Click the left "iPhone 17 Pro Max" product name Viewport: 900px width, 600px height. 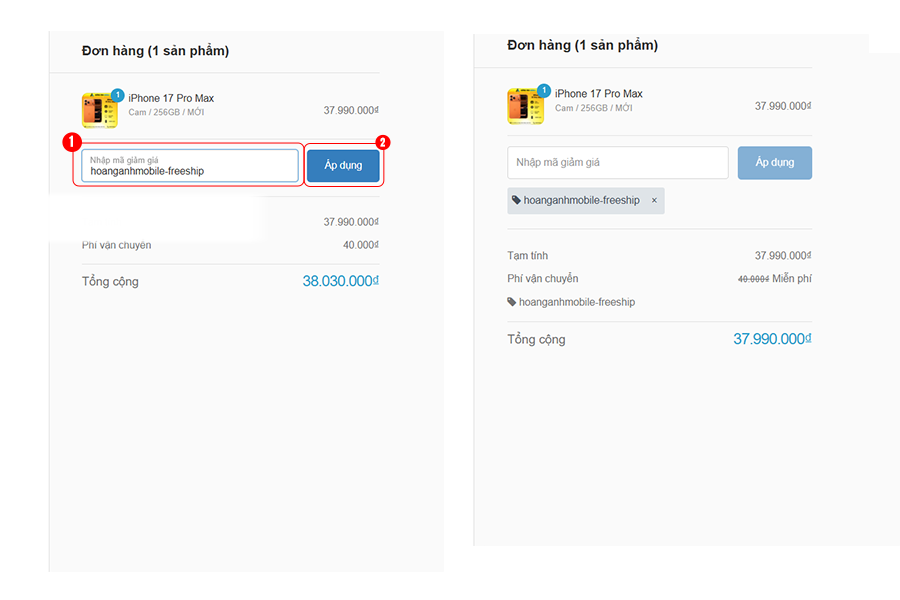coord(171,98)
